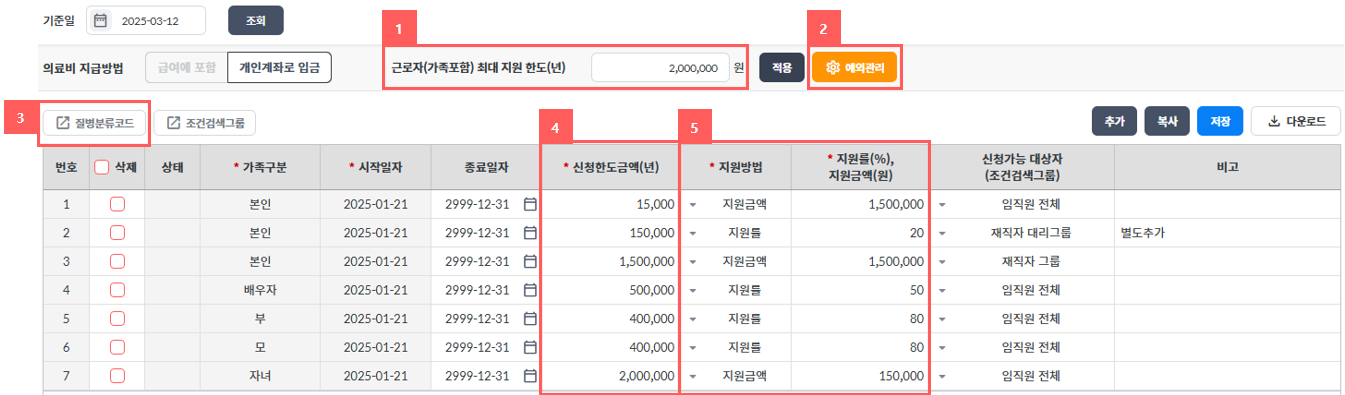Open calendar icon in row 4 종료일자

[531, 290]
